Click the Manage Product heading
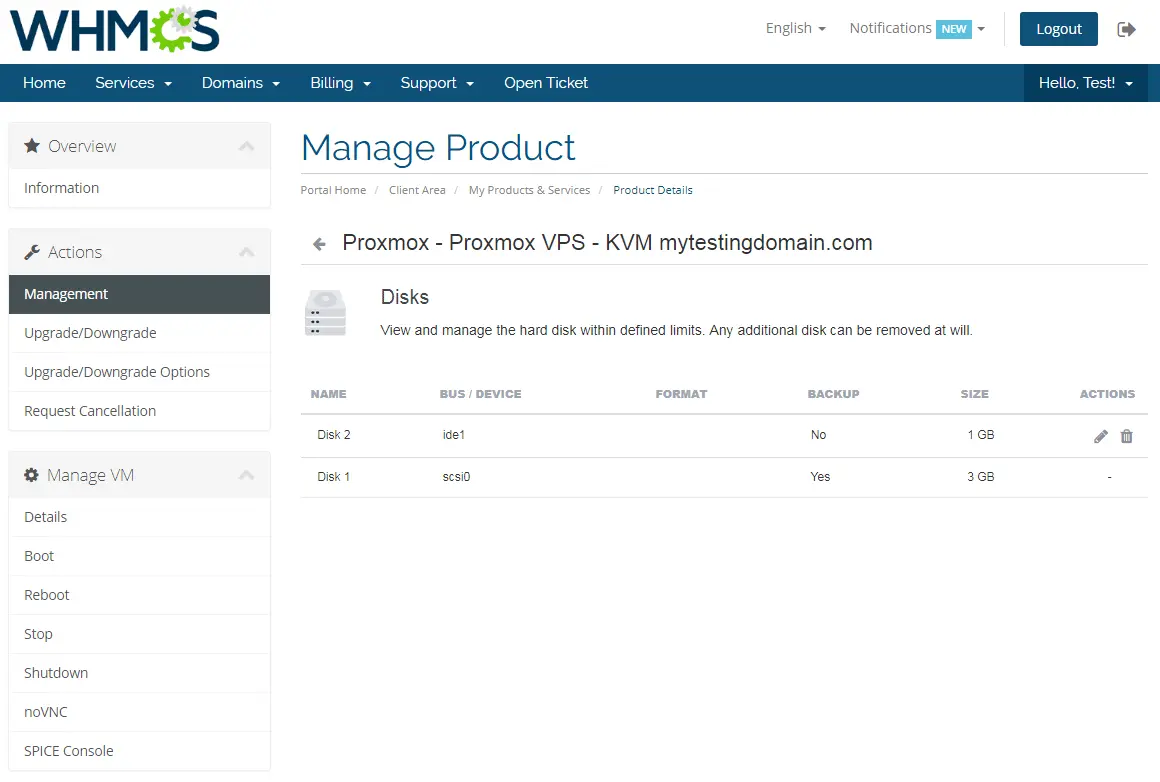Screen dimensions: 1160x782 [x=438, y=148]
